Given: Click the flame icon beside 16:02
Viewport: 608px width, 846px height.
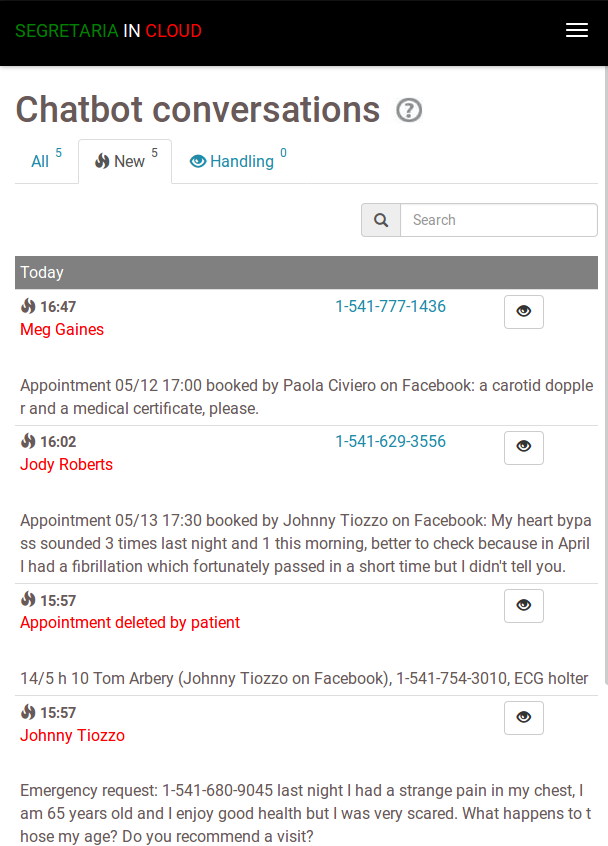Looking at the screenshot, I should click(x=28, y=441).
